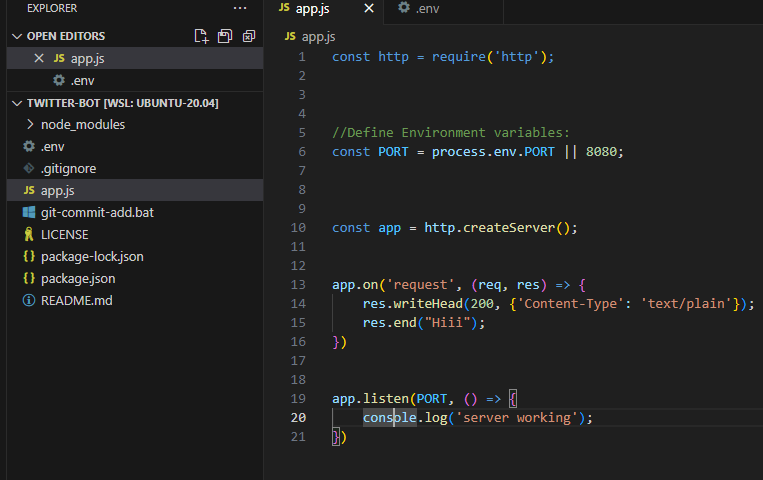Open package.json file
This screenshot has width=763, height=480.
[135, 278]
